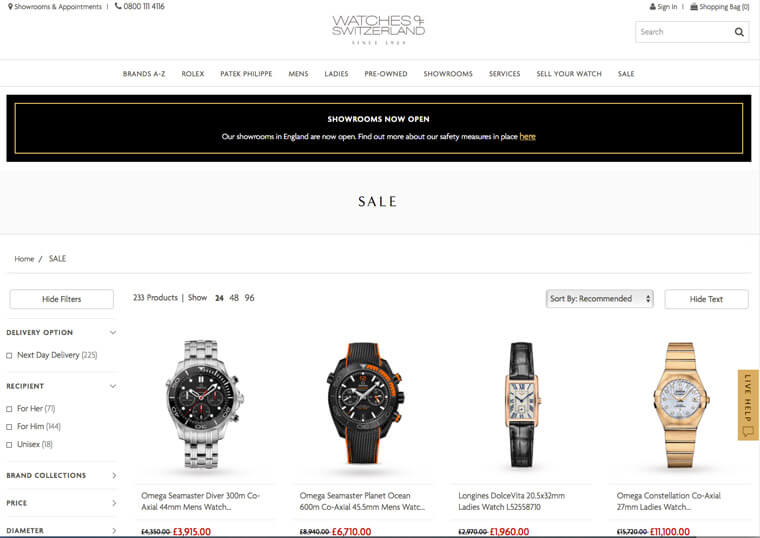Click the Watches of Switzerland logo
The height and width of the screenshot is (538, 760).
(378, 29)
